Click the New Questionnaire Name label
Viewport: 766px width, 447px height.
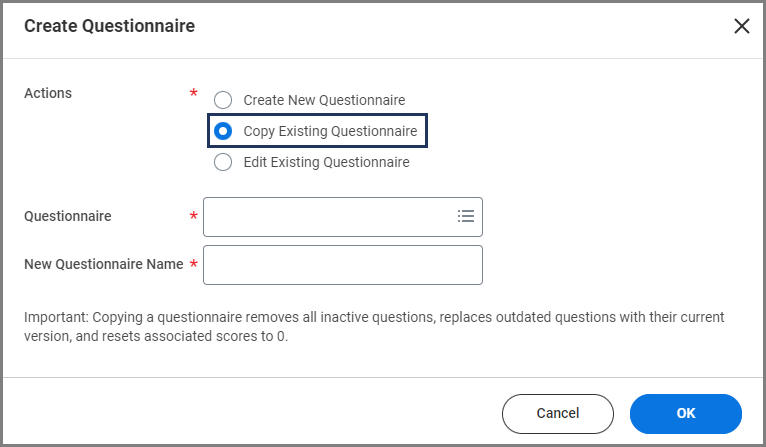[x=103, y=264]
